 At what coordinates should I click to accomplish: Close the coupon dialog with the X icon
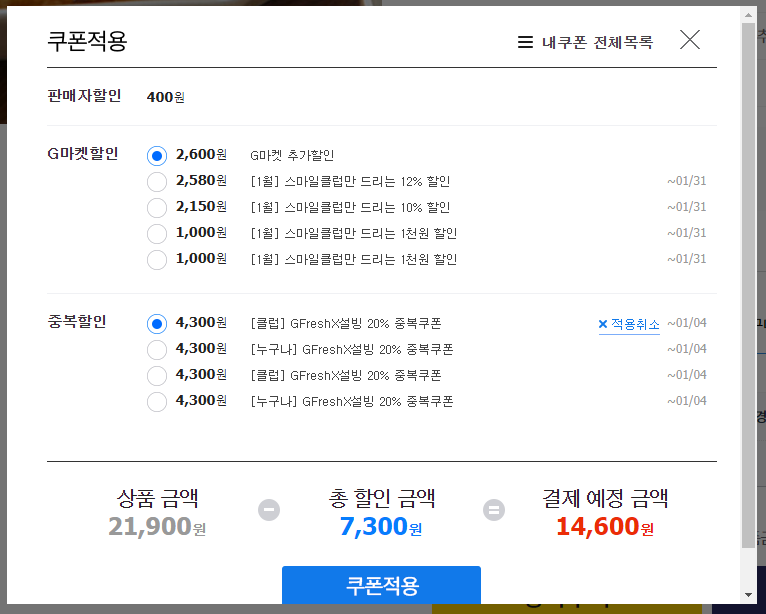point(690,40)
